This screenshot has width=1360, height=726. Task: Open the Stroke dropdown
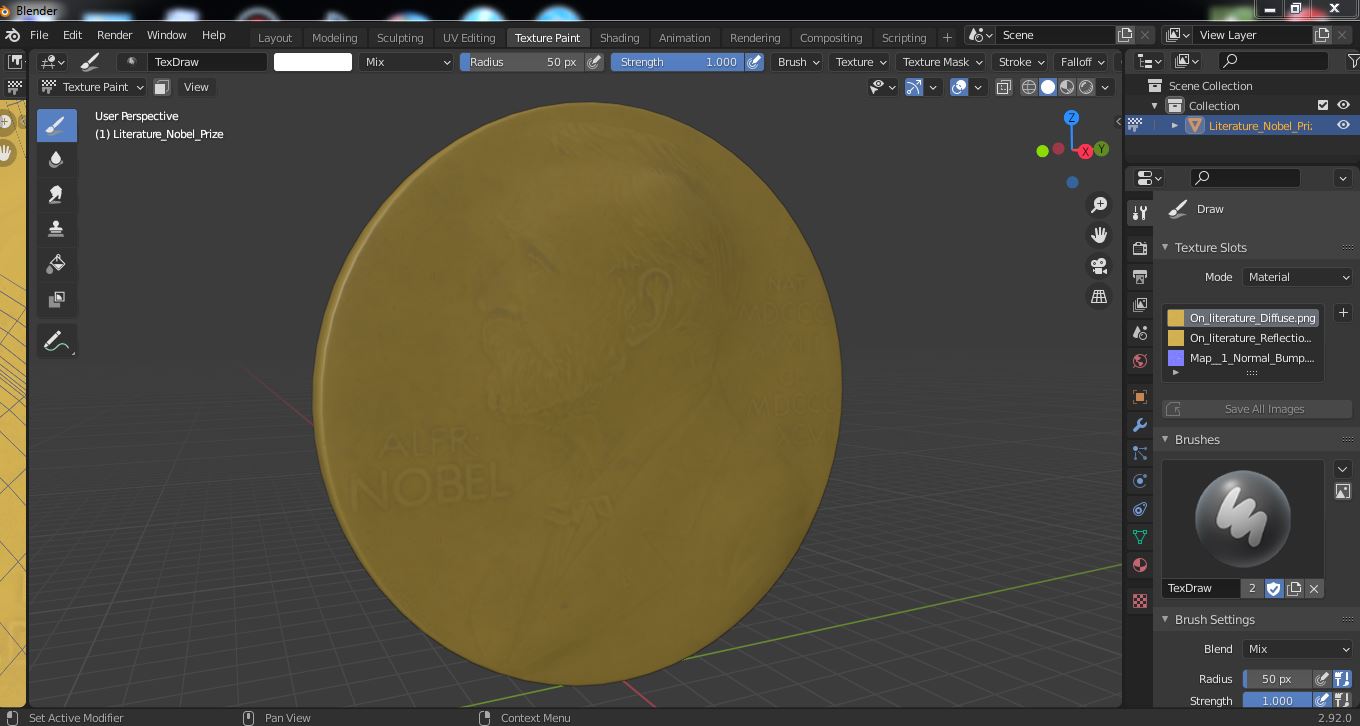(x=1021, y=62)
